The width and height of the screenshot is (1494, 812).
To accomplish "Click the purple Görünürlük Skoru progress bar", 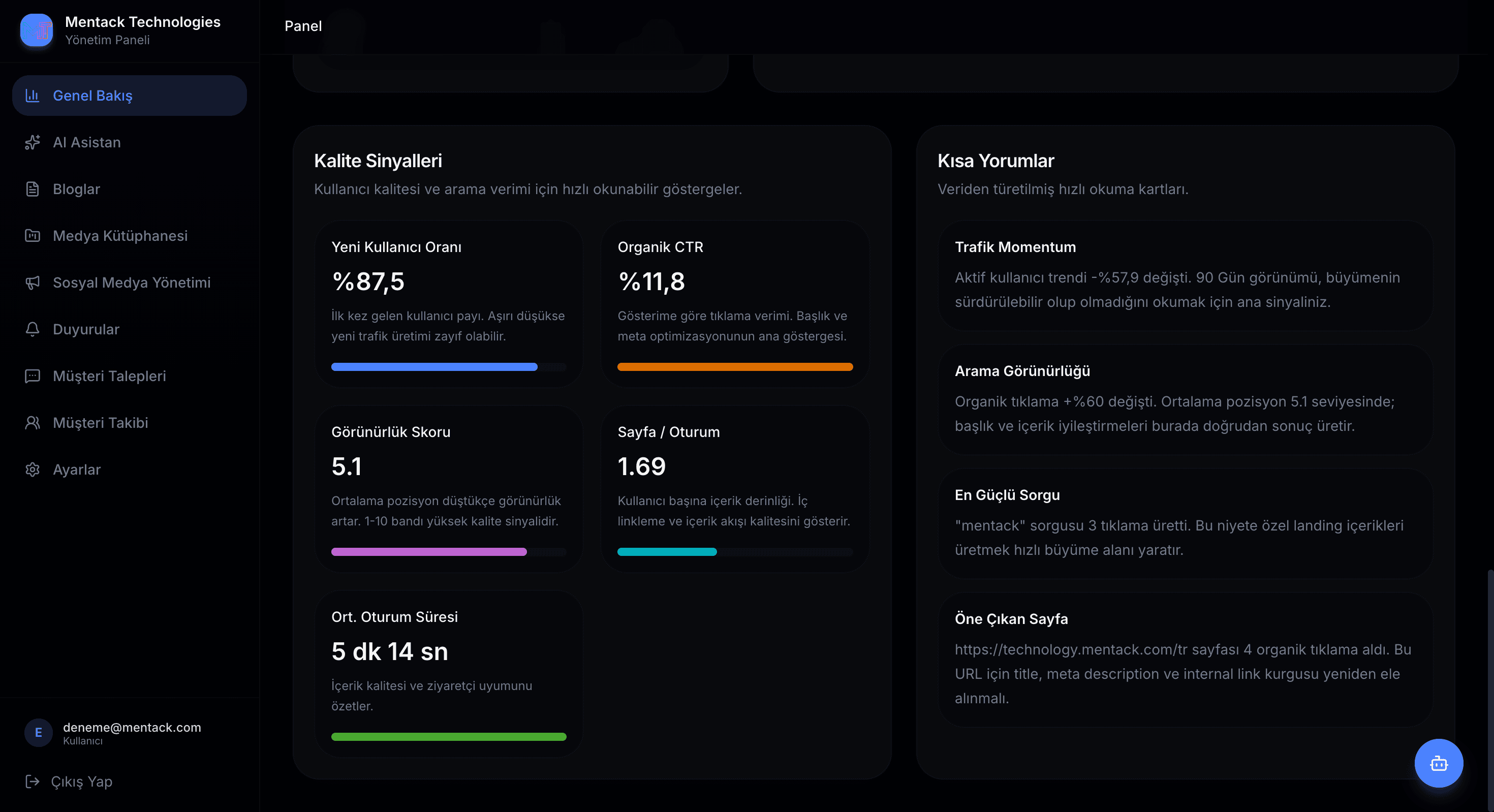I will [x=448, y=551].
